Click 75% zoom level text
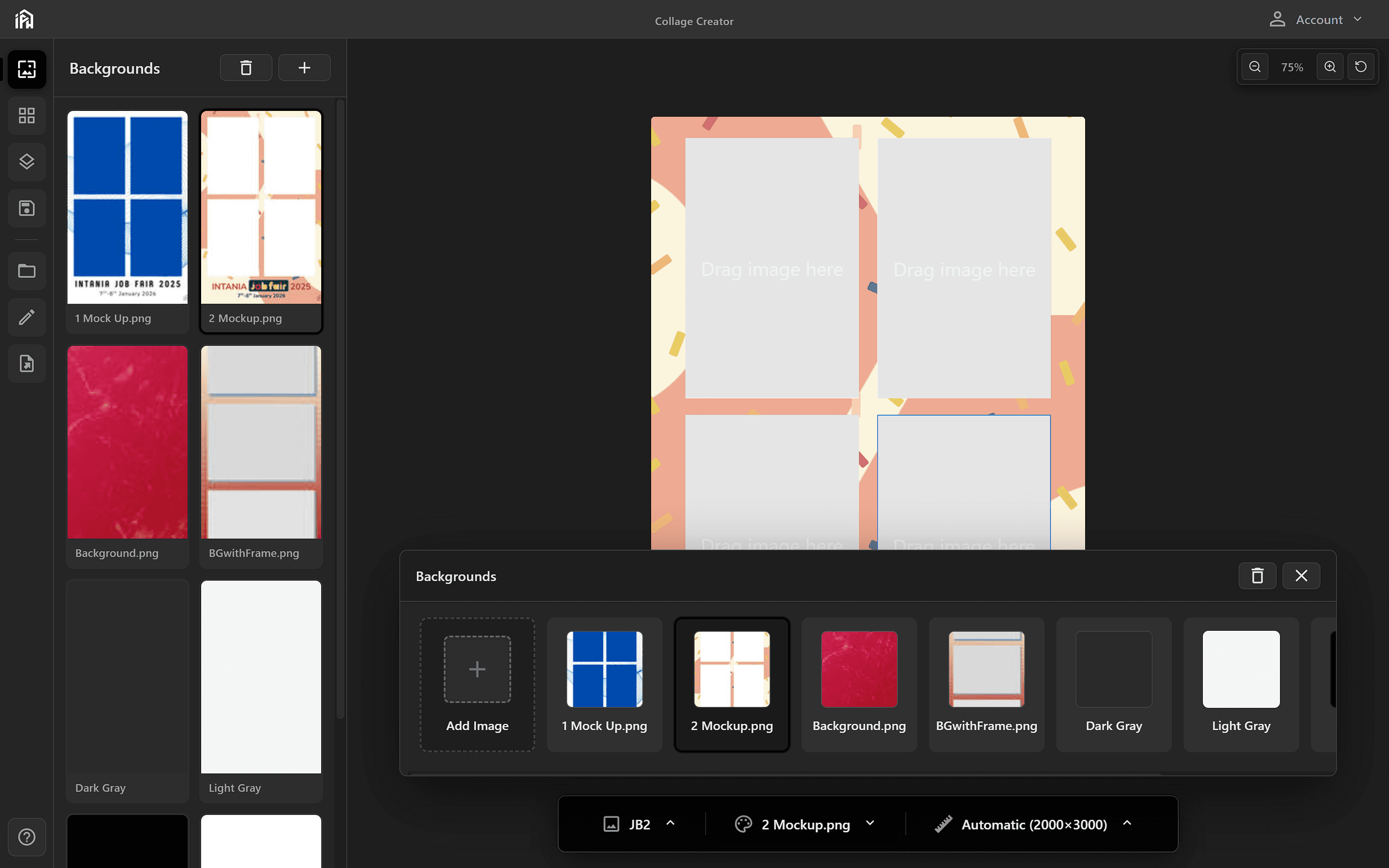The width and height of the screenshot is (1389, 868). pyautogui.click(x=1292, y=67)
